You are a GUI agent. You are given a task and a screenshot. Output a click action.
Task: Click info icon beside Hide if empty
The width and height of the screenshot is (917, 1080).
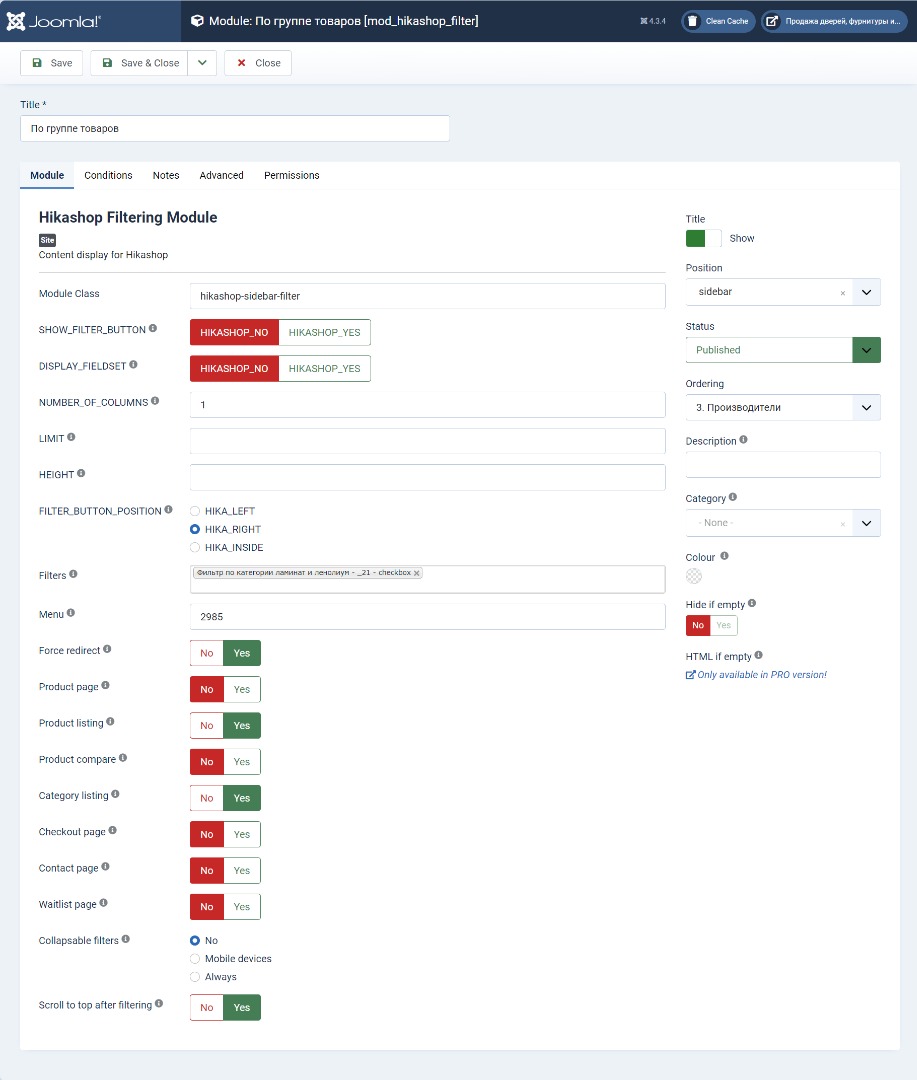click(752, 603)
